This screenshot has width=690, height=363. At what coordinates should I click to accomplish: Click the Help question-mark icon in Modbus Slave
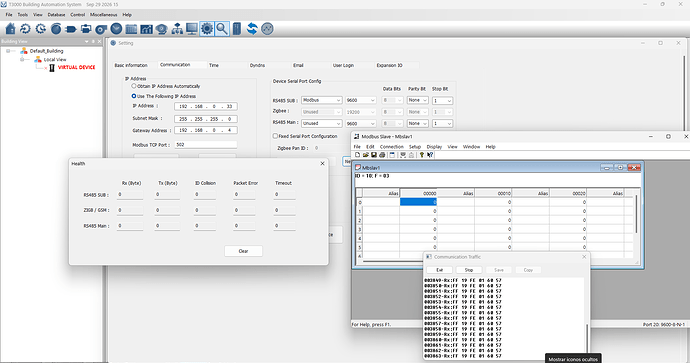point(422,155)
